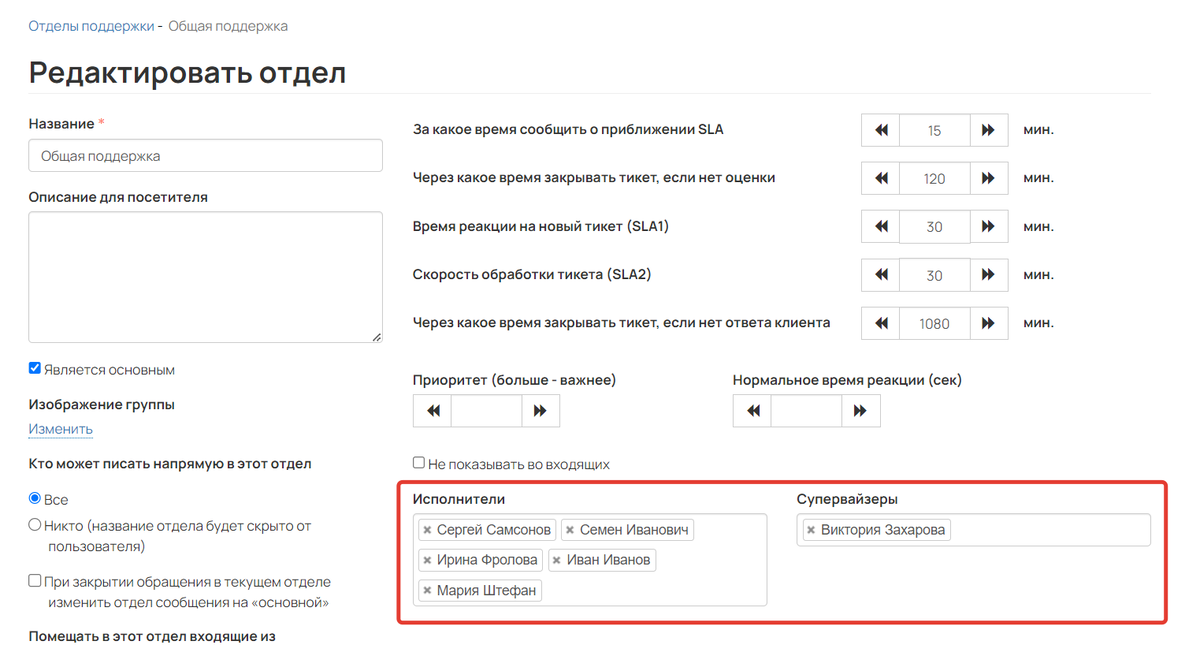The width and height of the screenshot is (1200, 656).
Task: Toggle the Является основным checkbox
Action: click(x=35, y=368)
